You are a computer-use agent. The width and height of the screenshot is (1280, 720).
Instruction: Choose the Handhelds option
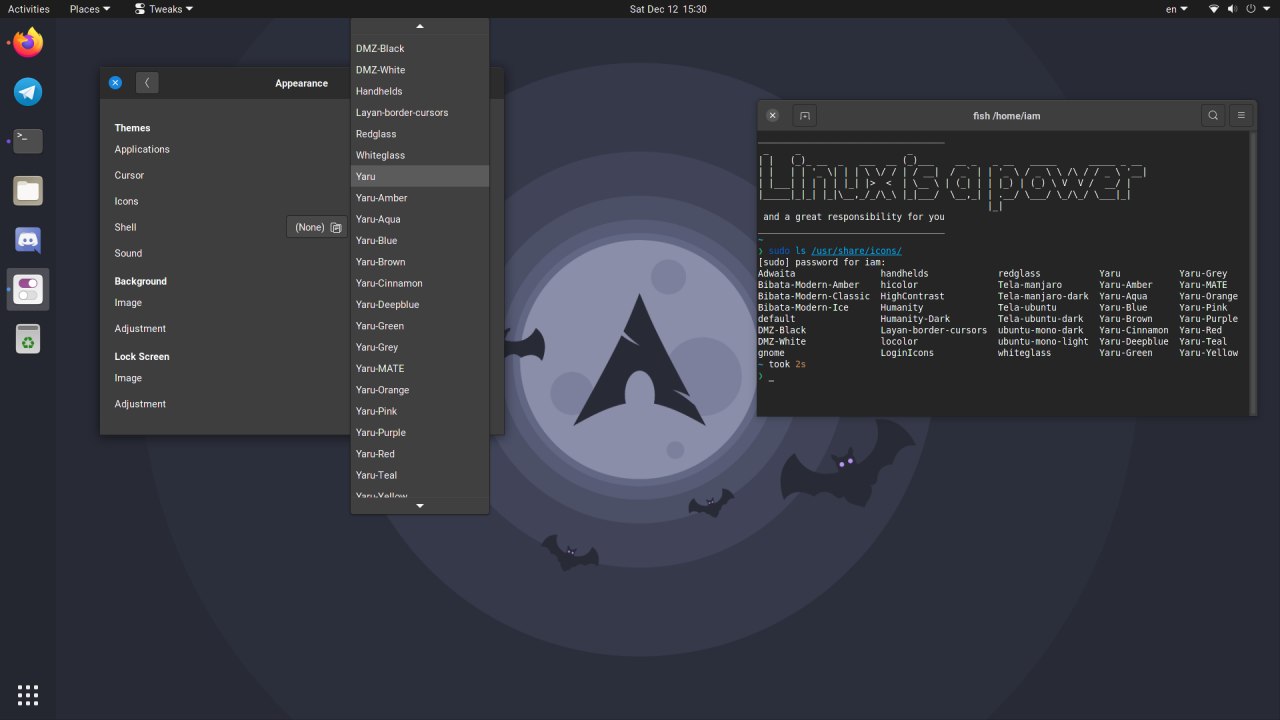[x=420, y=91]
